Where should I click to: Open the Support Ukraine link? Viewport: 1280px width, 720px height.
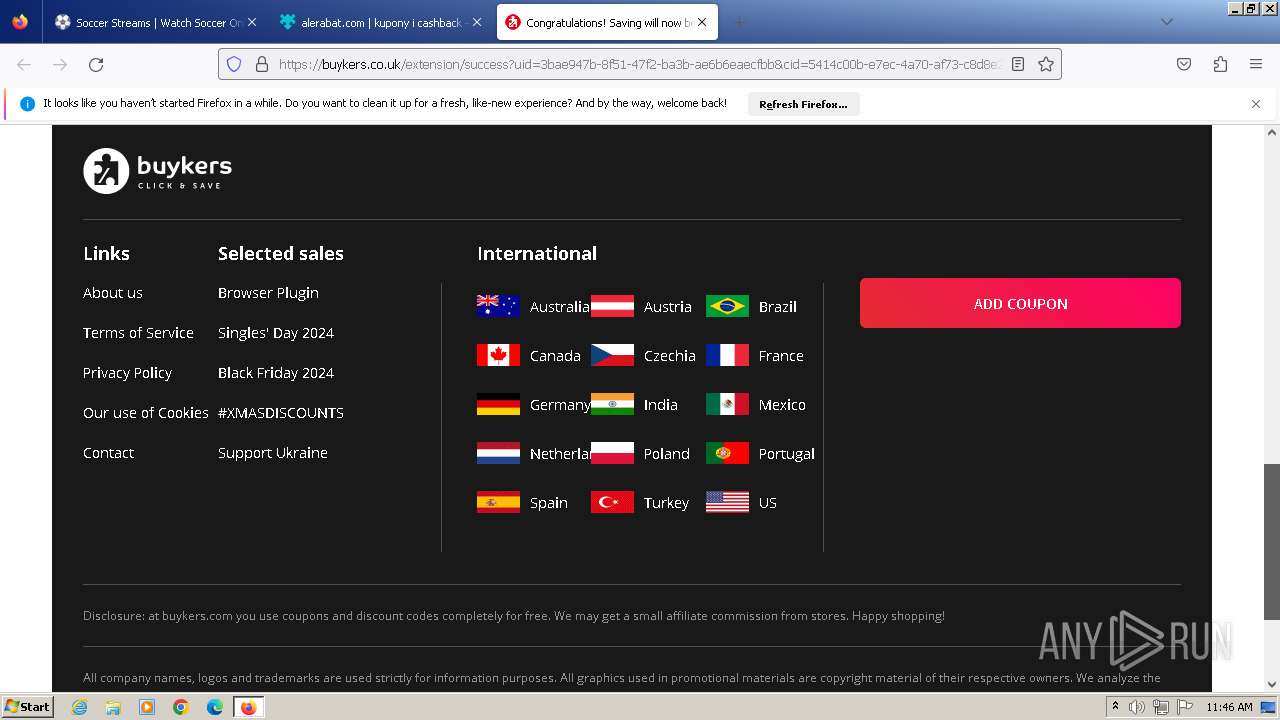pos(273,453)
